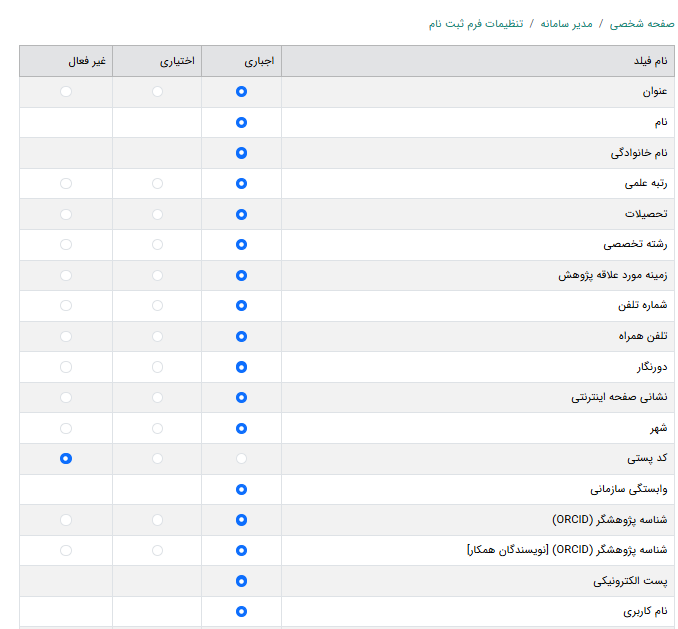
Task: Click تنظیمات فرم ثبت نام breadcrumb
Action: pyautogui.click(x=476, y=23)
